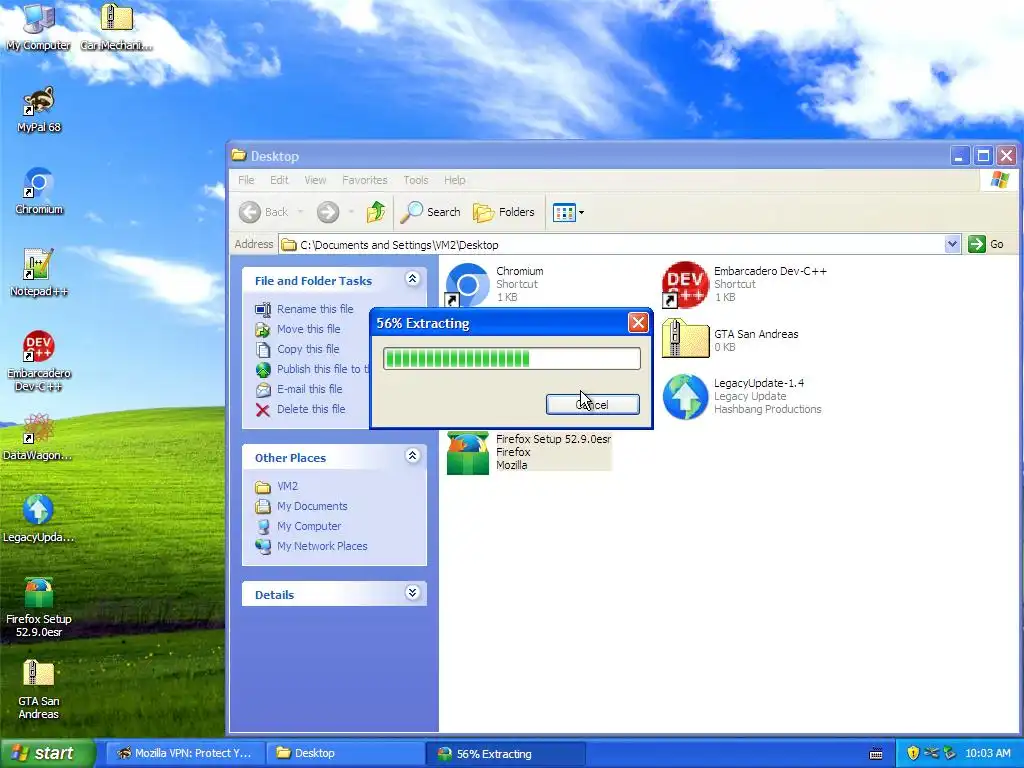1024x768 pixels.
Task: Close the 56% Extracting dialog
Action: pos(638,323)
